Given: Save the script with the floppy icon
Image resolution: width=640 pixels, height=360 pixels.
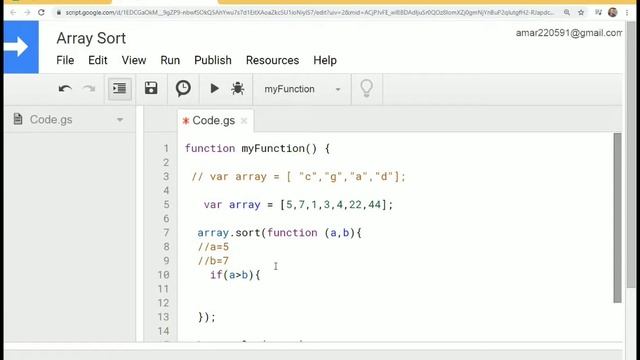Looking at the screenshot, I should point(151,88).
